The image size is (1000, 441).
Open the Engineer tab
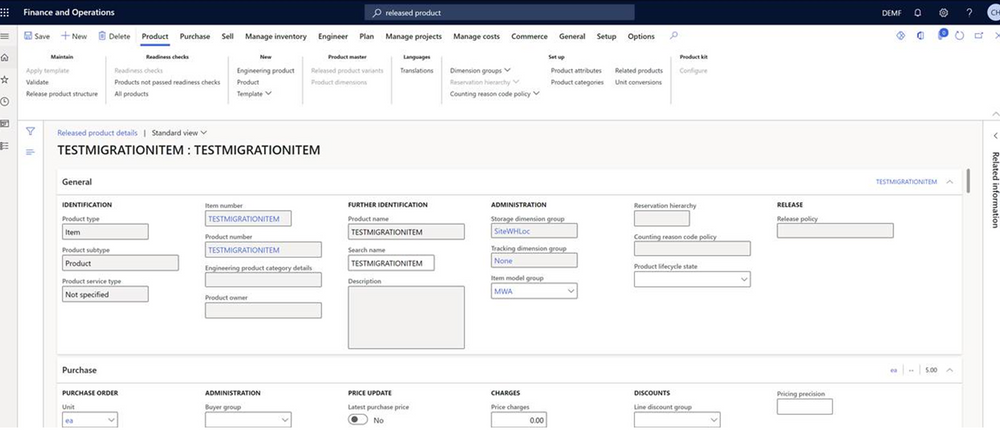pyautogui.click(x=333, y=36)
